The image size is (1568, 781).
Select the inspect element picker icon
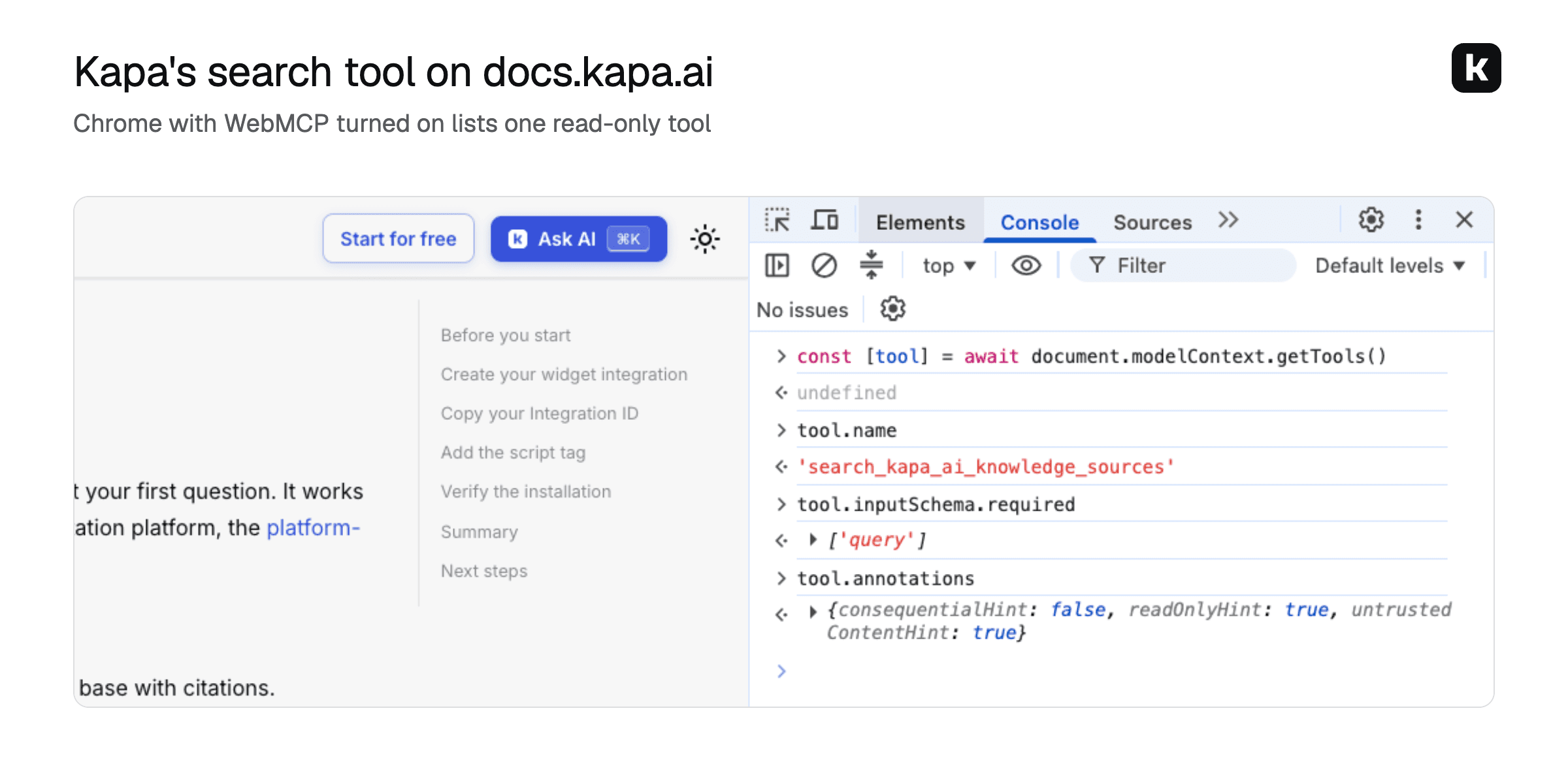(777, 221)
